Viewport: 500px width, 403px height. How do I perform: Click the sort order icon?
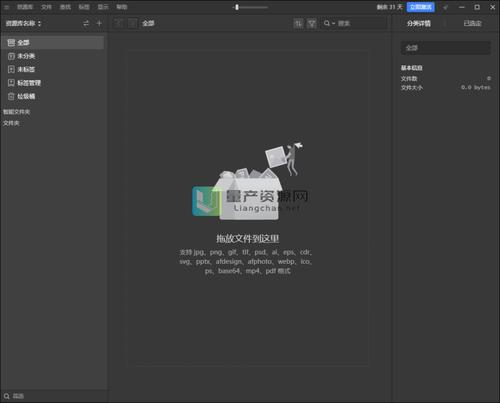click(298, 23)
